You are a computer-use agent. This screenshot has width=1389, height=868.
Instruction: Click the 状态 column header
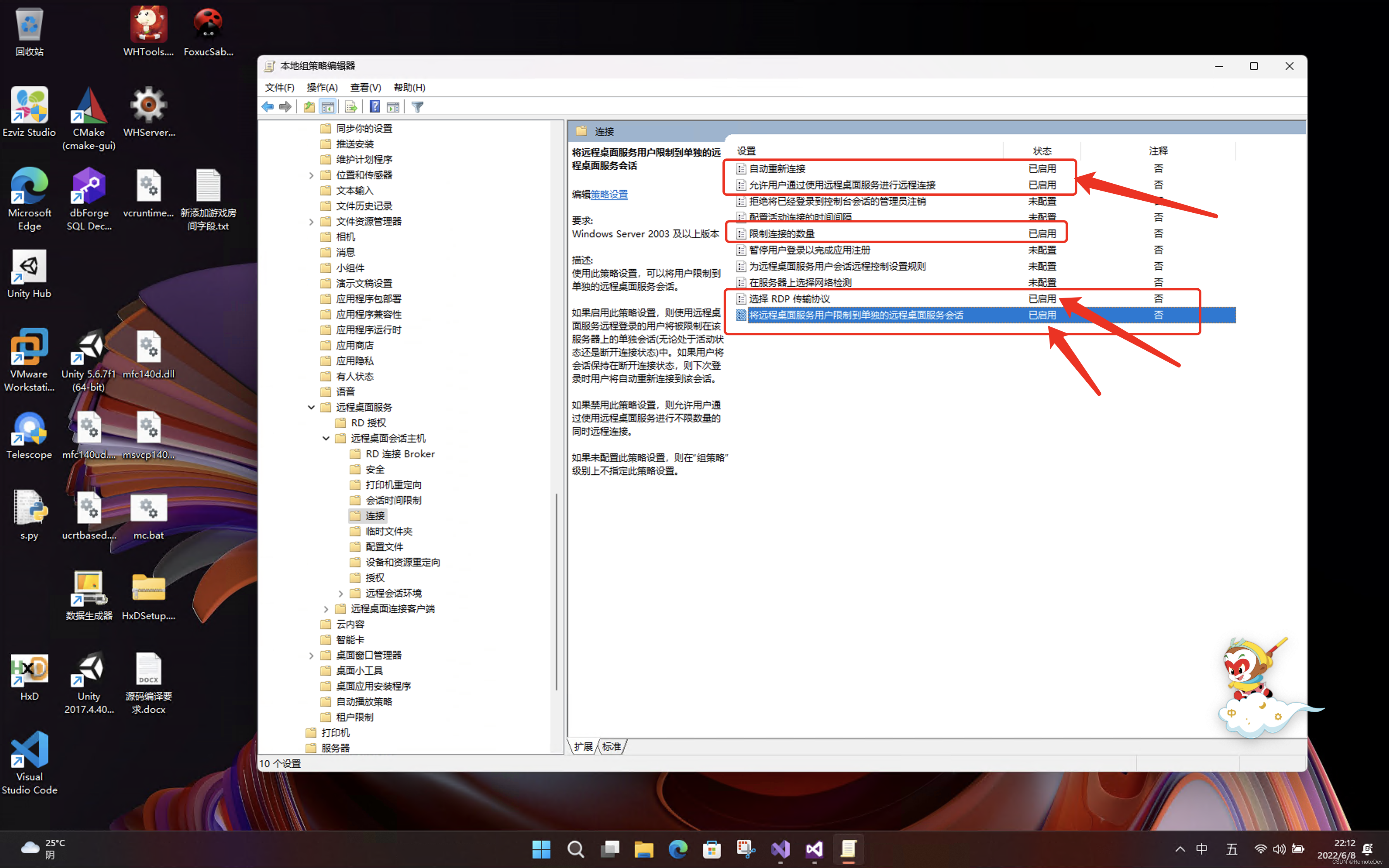click(x=1042, y=151)
